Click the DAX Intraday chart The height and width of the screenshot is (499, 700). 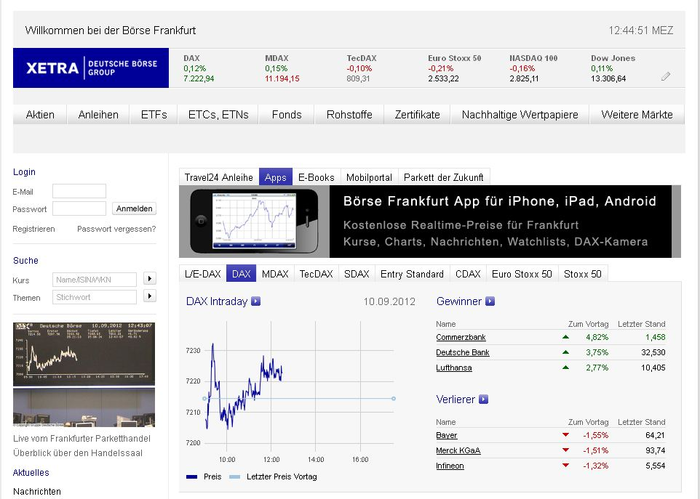pos(290,392)
